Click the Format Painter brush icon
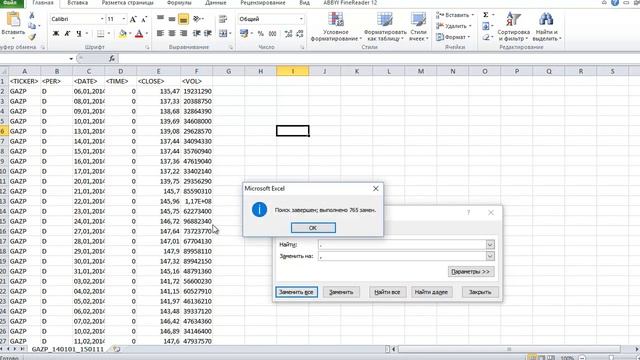640x360 pixels. pyautogui.click(x=32, y=37)
